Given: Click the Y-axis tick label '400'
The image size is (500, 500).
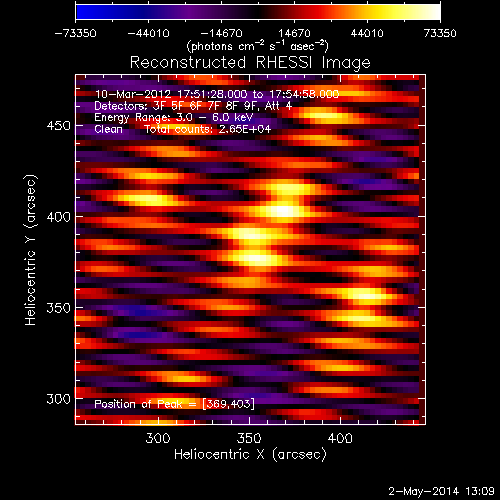Looking at the screenshot, I should [59, 217].
